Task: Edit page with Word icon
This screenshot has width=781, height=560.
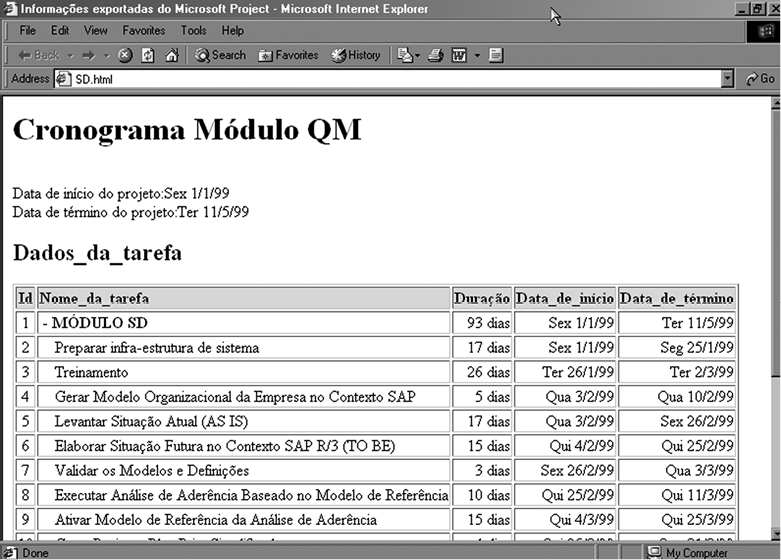Action: pyautogui.click(x=459, y=55)
